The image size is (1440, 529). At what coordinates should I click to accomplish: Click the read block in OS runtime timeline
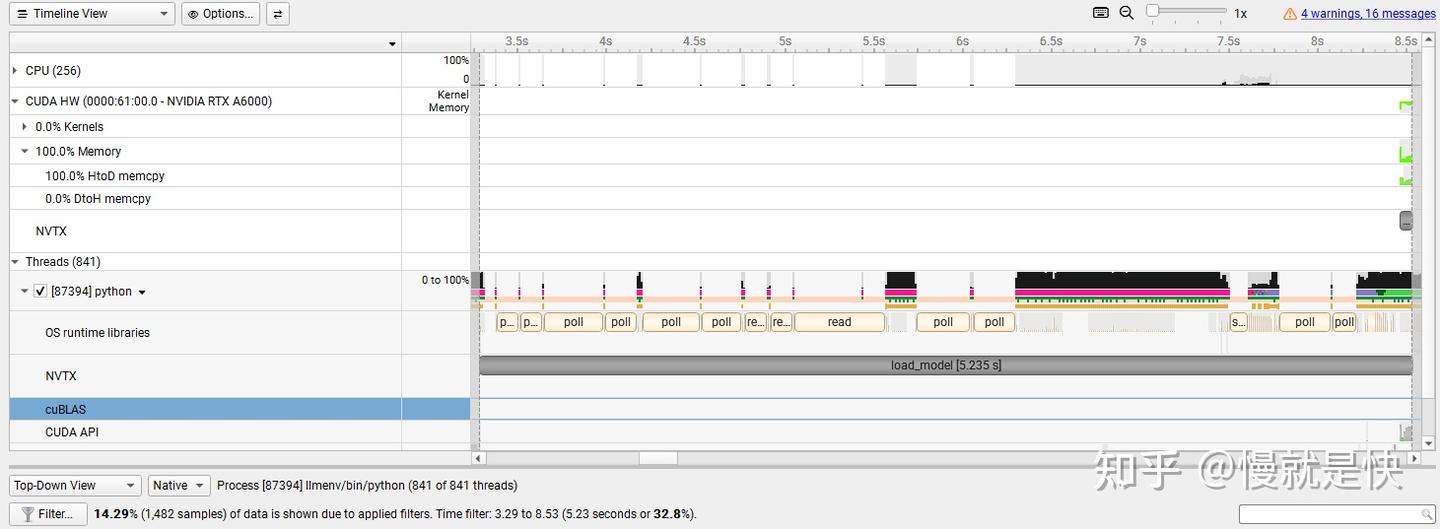point(840,322)
